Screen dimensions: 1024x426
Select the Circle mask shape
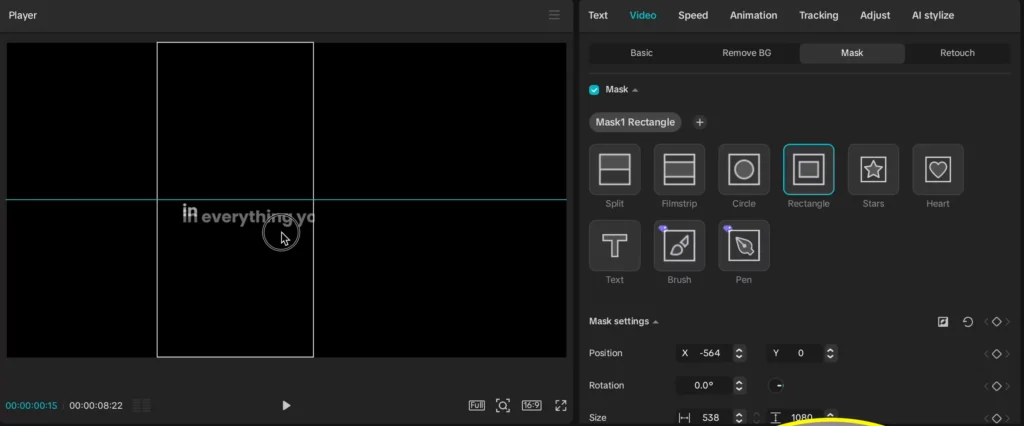(x=744, y=169)
